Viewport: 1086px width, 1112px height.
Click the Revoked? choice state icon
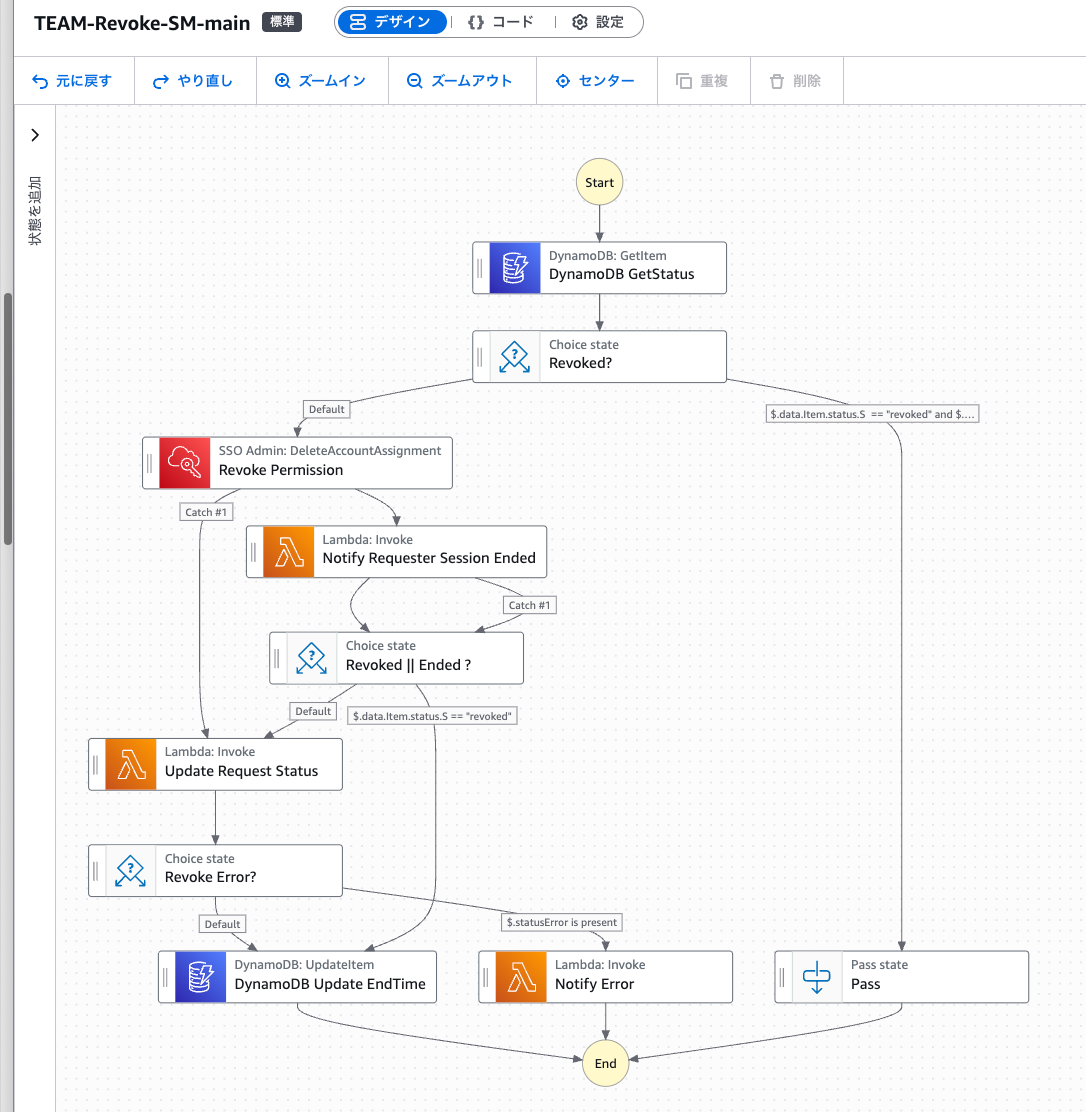coord(514,356)
